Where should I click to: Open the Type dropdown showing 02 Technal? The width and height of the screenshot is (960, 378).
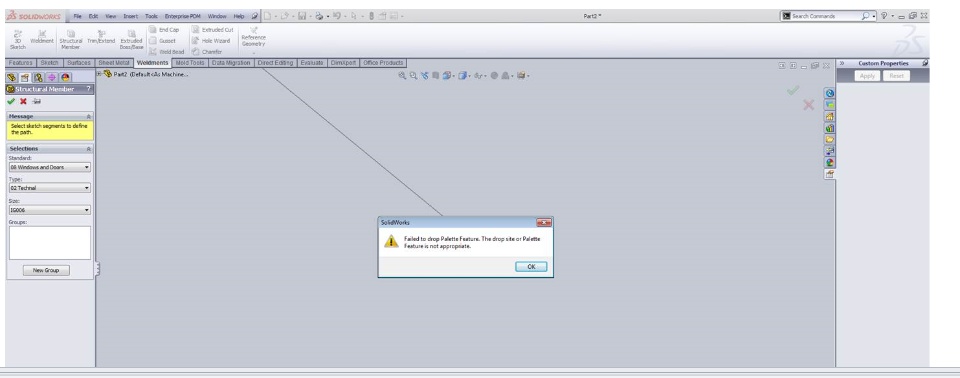point(50,188)
